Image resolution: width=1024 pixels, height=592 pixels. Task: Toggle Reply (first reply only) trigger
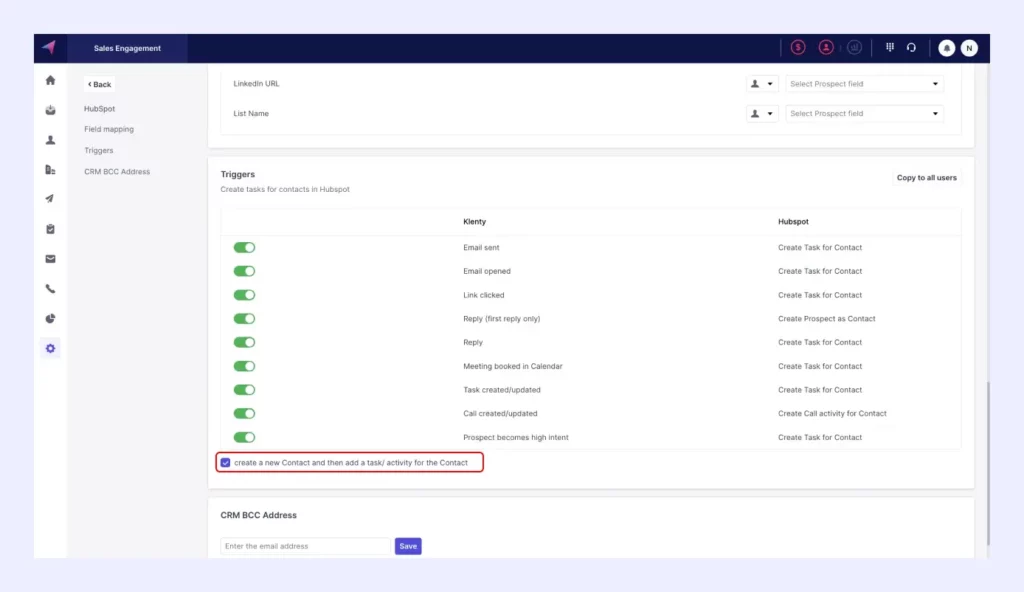coord(244,319)
